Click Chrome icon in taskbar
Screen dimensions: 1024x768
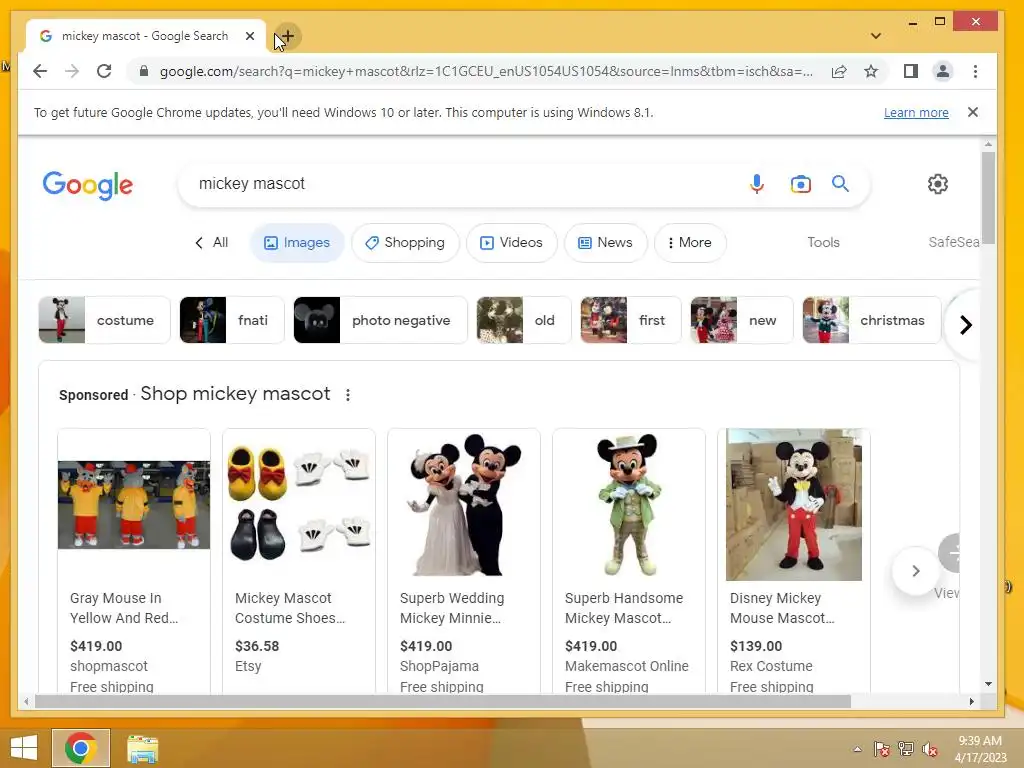click(x=80, y=748)
